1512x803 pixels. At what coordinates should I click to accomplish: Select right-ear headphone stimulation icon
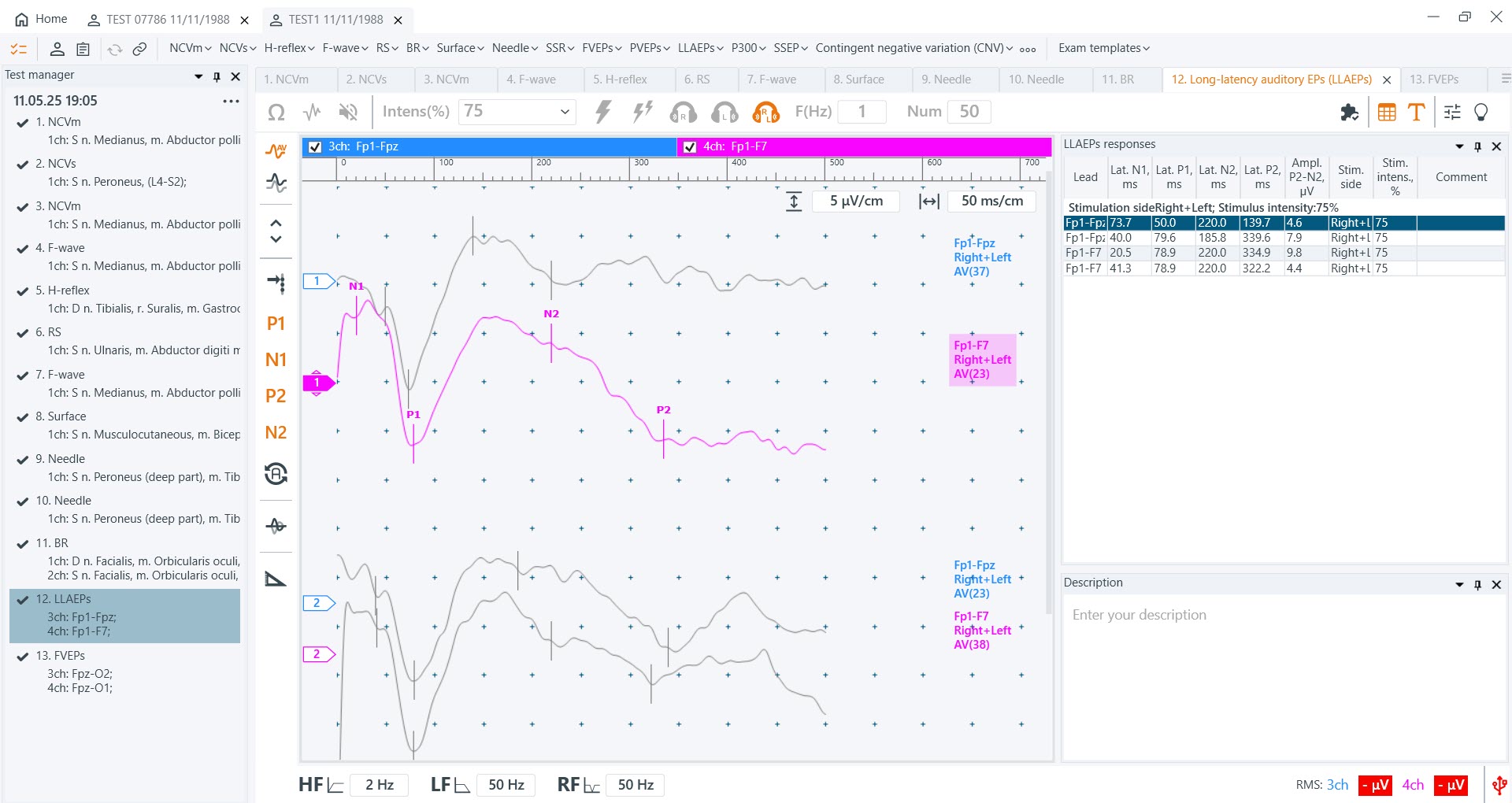click(x=683, y=113)
